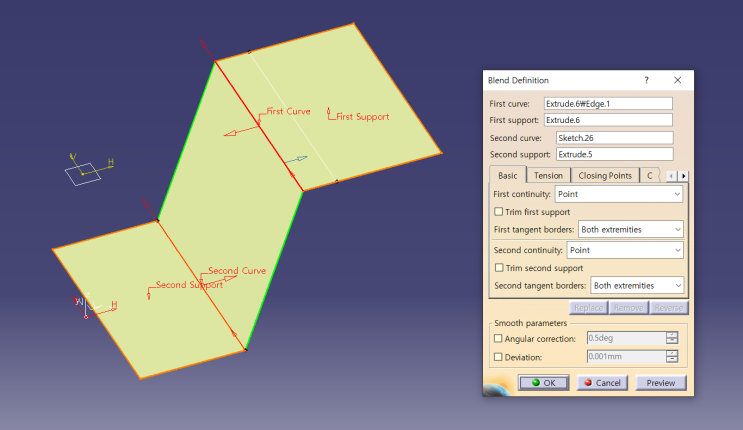Open the Second continuity dropdown
Image resolution: width=743 pixels, height=430 pixels.
625,250
